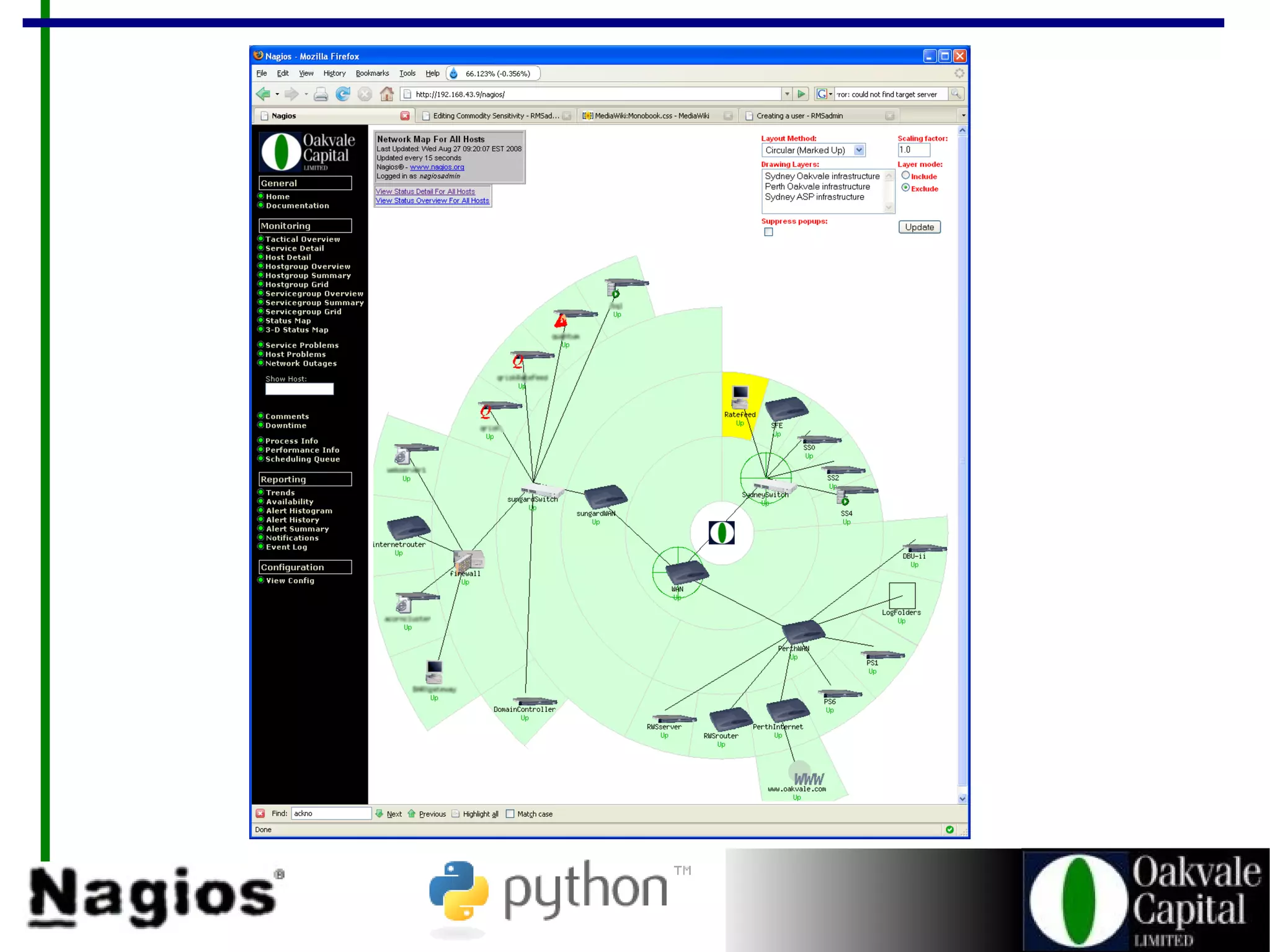
Task: Select the Exclude layer mode radio button
Action: (x=905, y=188)
